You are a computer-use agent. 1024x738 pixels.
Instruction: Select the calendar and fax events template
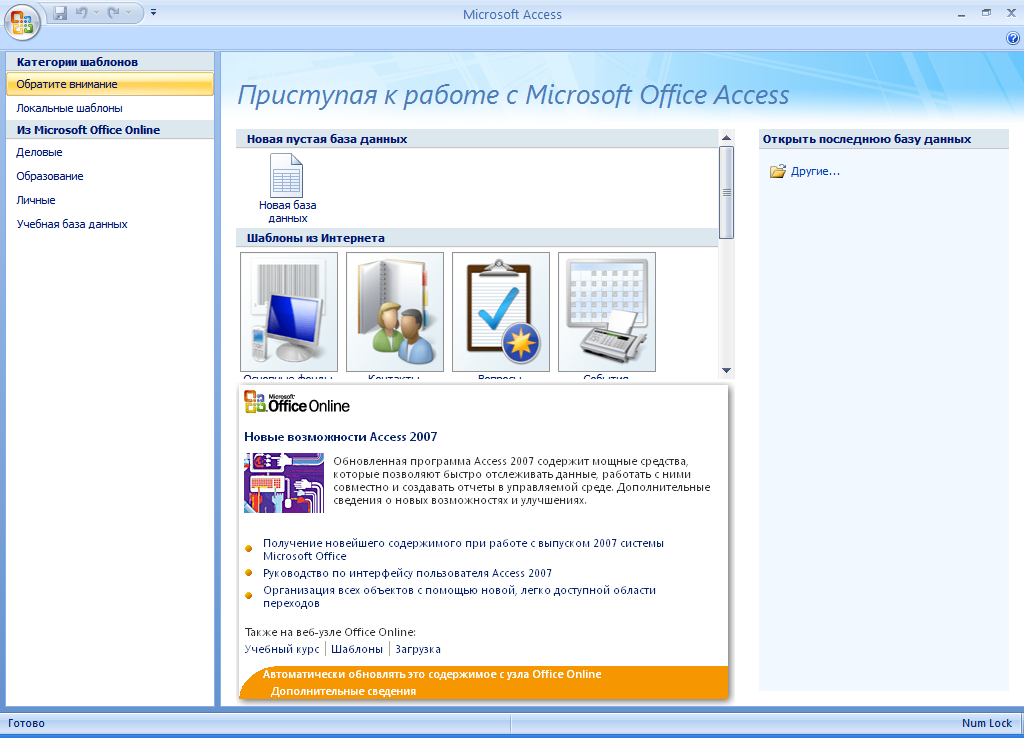point(607,312)
